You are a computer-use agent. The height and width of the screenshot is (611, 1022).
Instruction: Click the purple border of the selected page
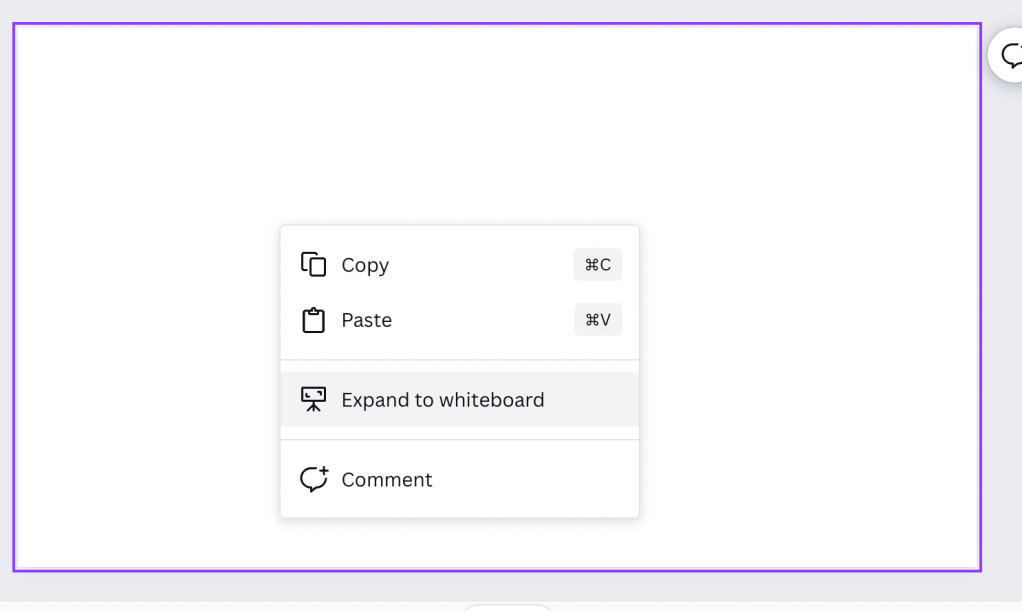pyautogui.click(x=14, y=300)
